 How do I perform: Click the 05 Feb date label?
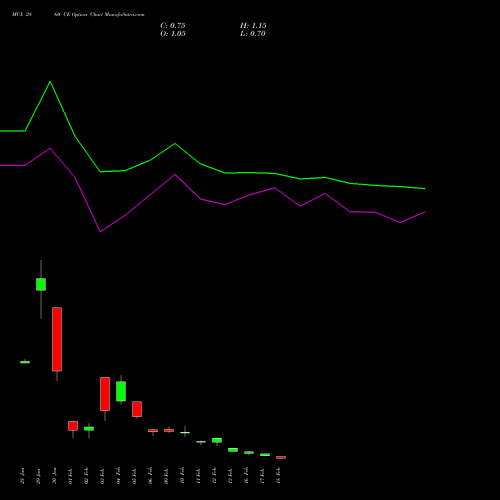point(134,476)
